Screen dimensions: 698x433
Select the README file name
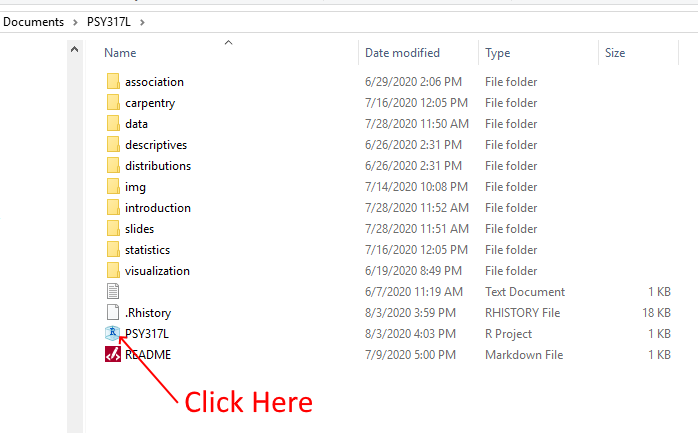pos(148,355)
